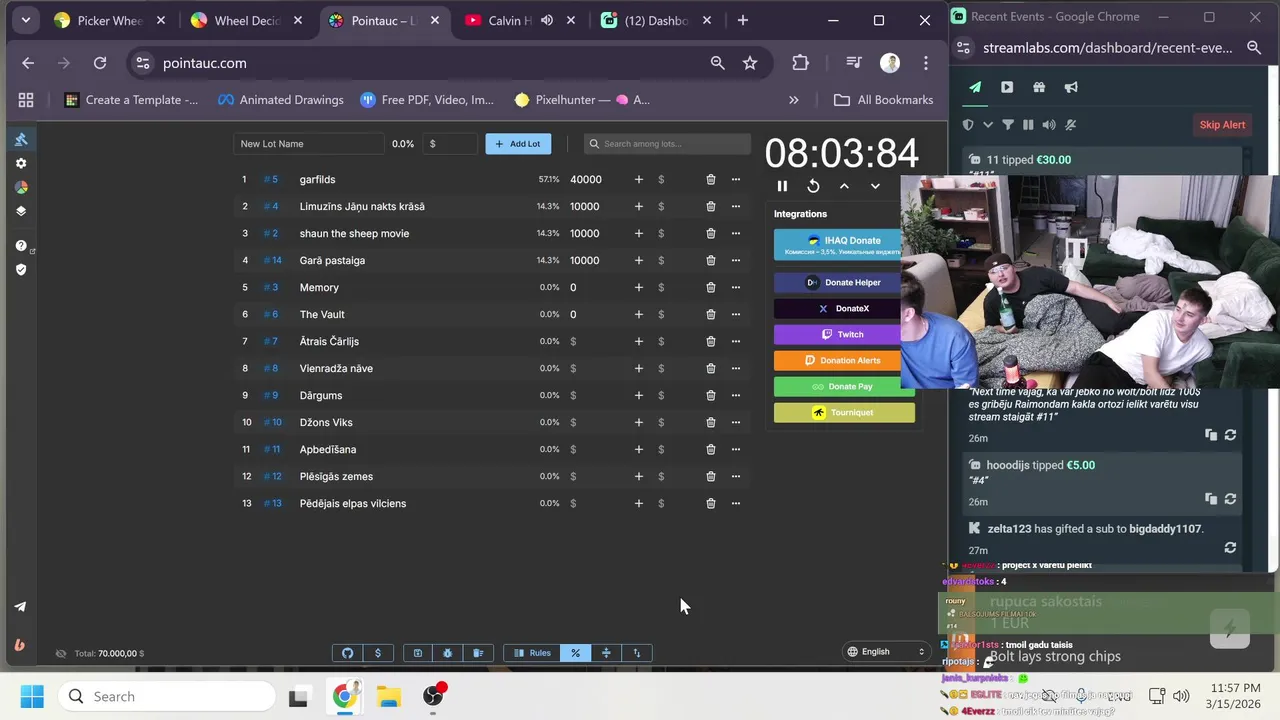Expand the chevron next to Streamlabs shield

[x=988, y=125]
